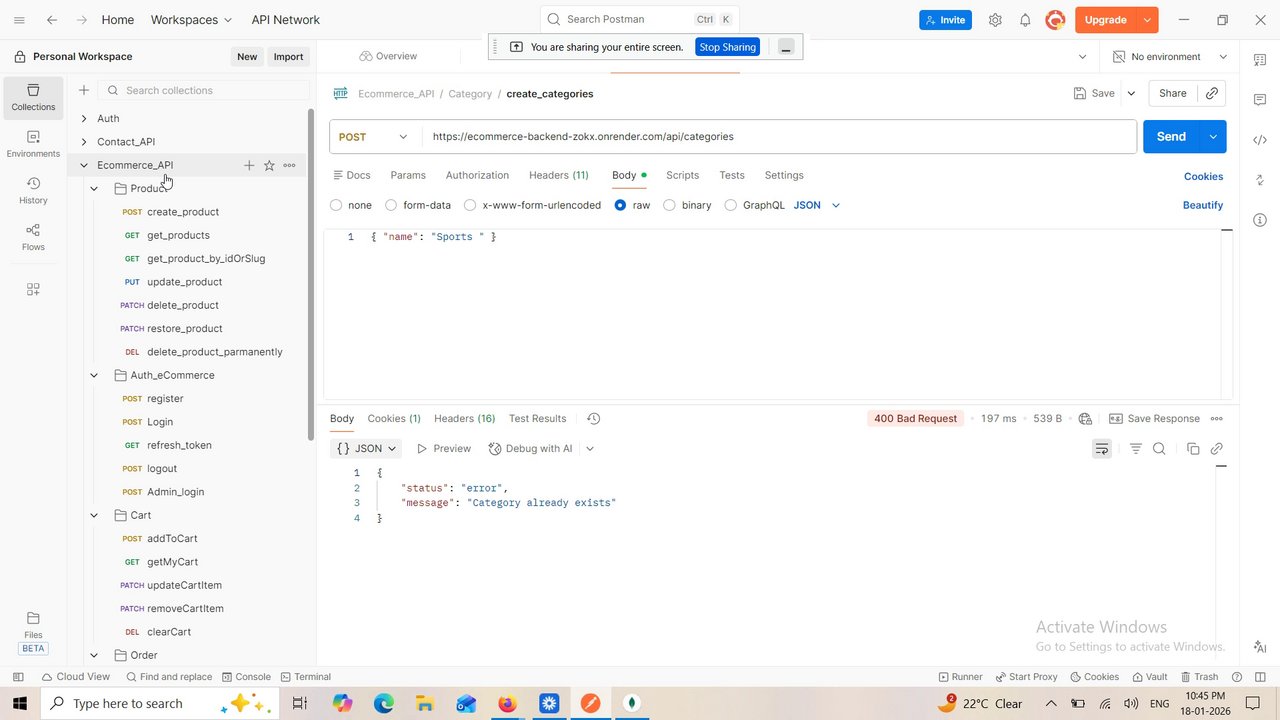Collapse the Auth_eCommerce folder

(x=94, y=375)
